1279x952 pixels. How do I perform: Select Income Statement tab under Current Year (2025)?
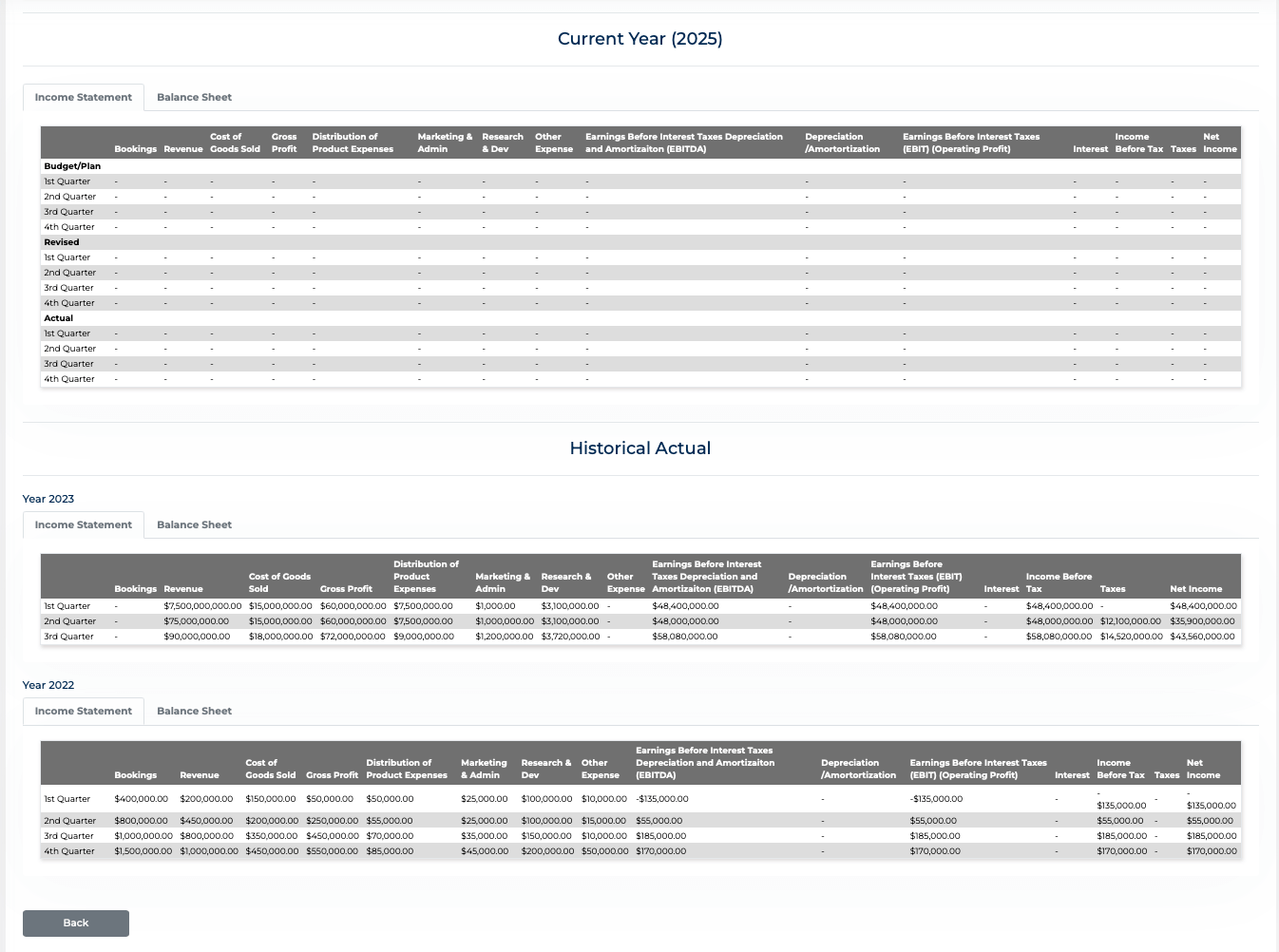84,97
